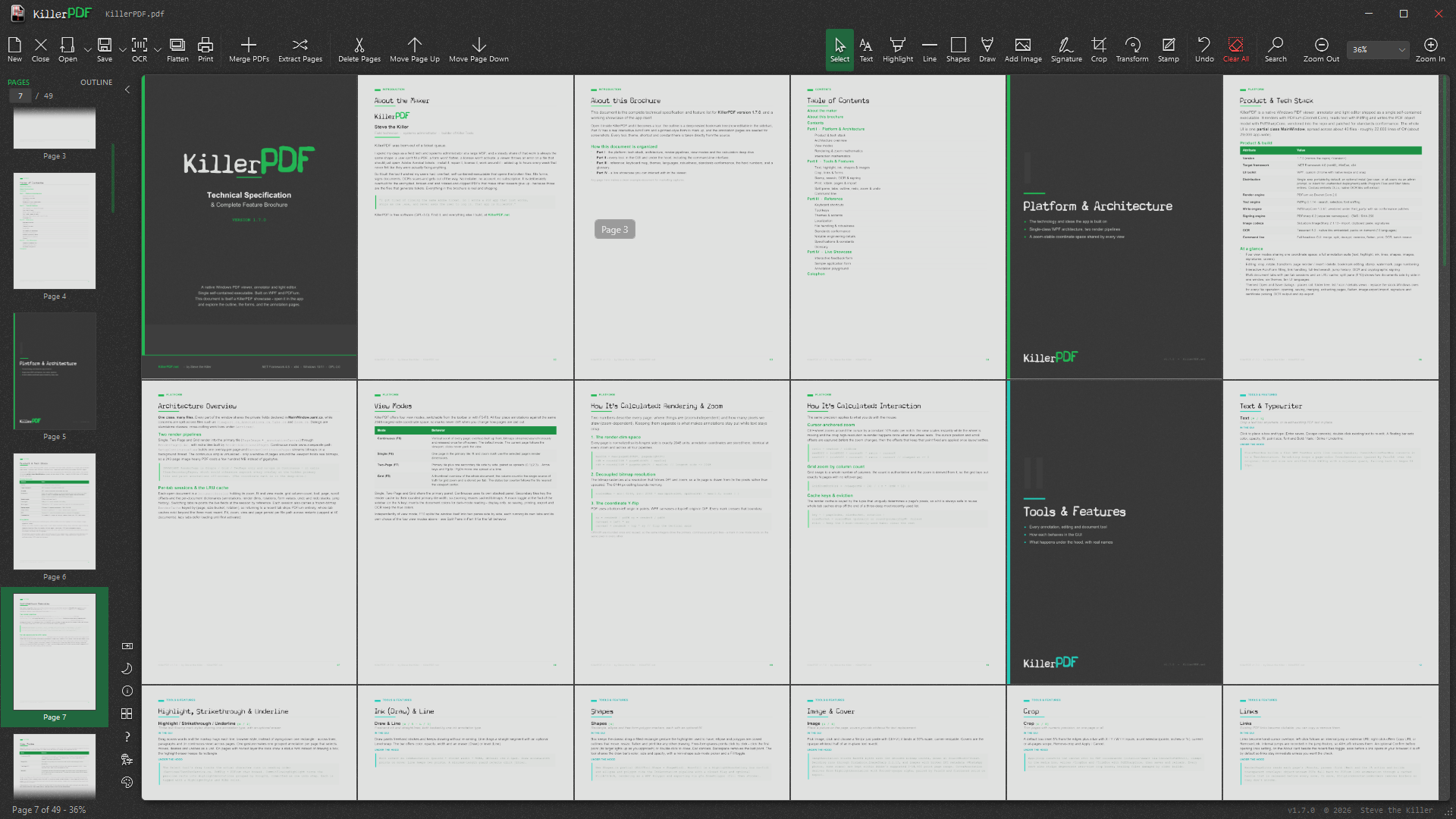Activate the Select tool
The width and height of the screenshot is (1456, 819).
tap(839, 49)
